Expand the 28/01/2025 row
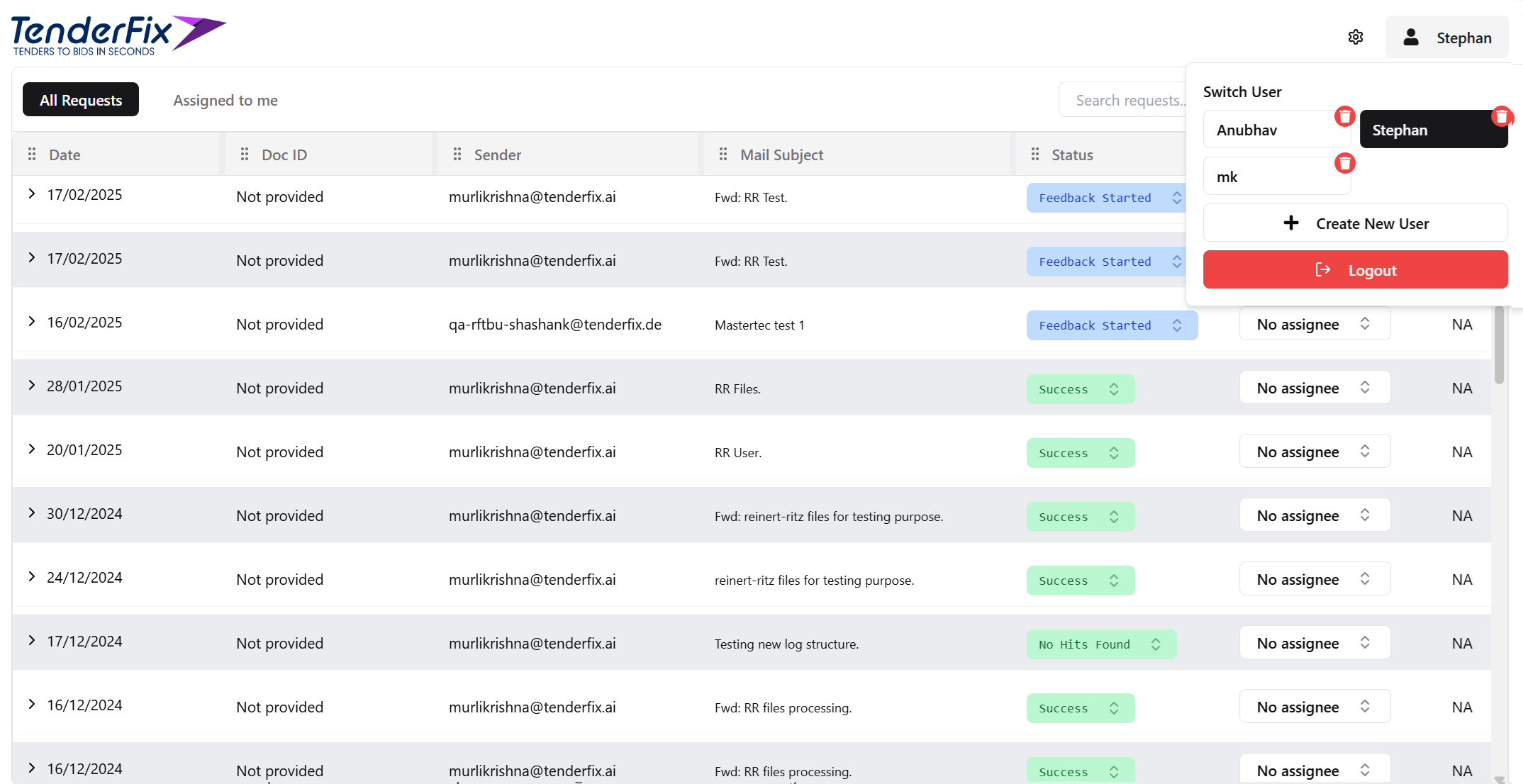The image size is (1523, 784). coord(32,385)
